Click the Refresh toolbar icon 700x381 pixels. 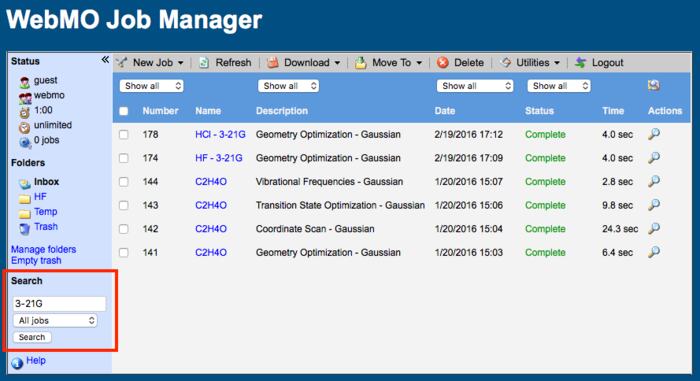tap(204, 63)
